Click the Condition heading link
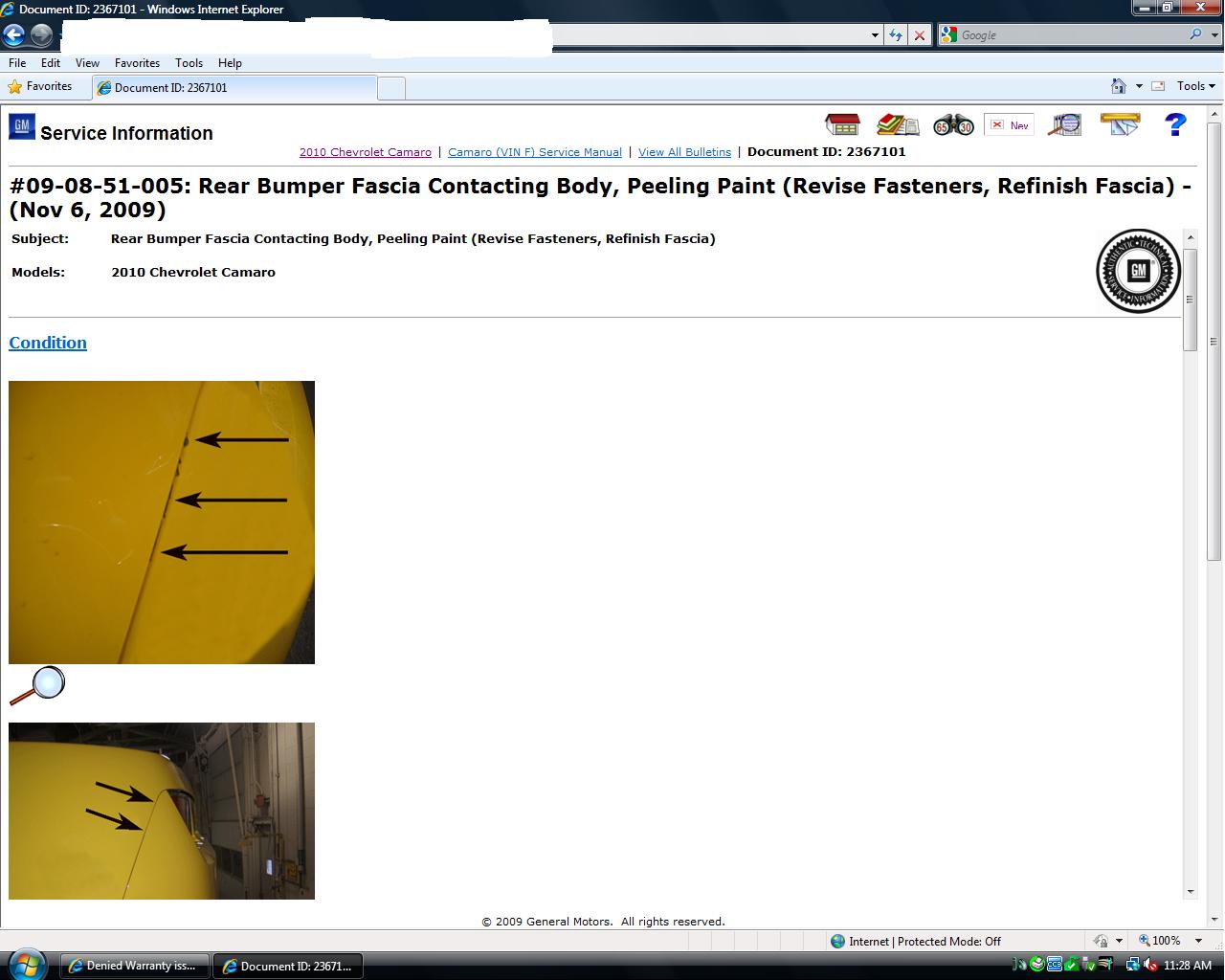 pos(48,343)
